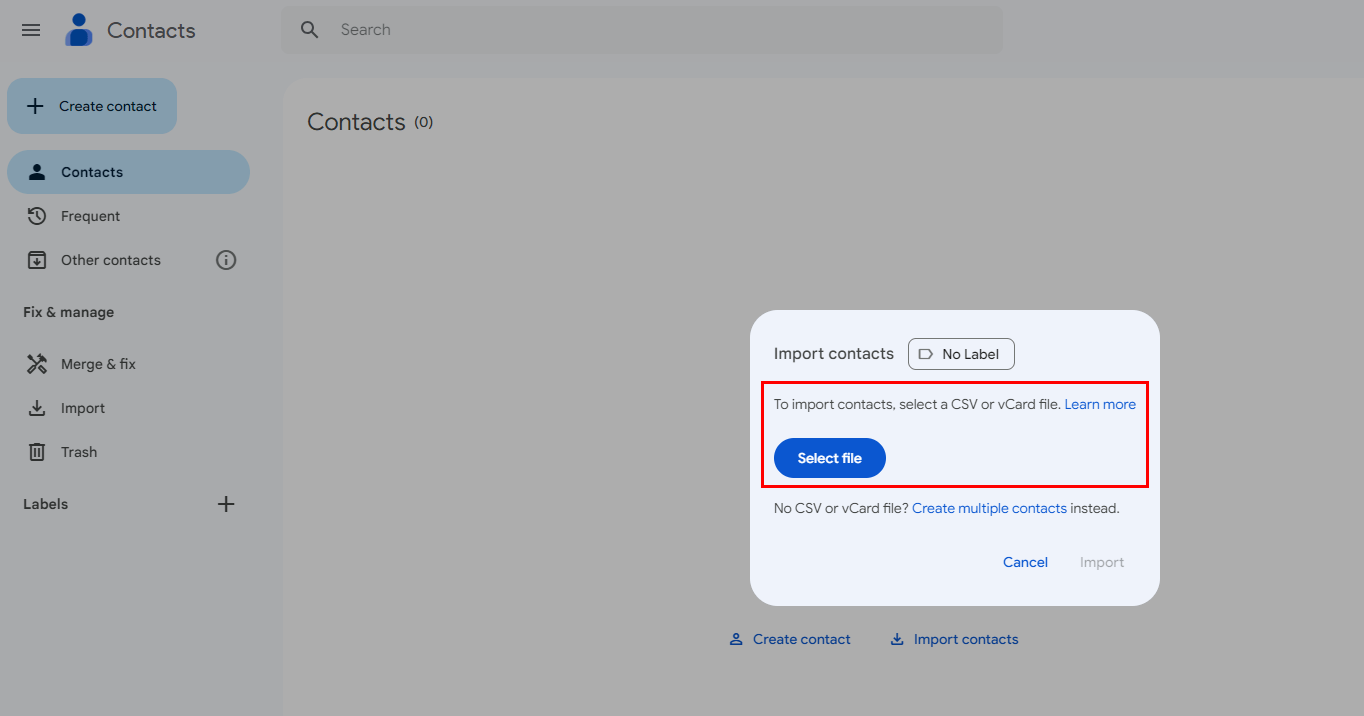Click Create multiple contacts instead
This screenshot has height=716, width=1364.
[989, 508]
